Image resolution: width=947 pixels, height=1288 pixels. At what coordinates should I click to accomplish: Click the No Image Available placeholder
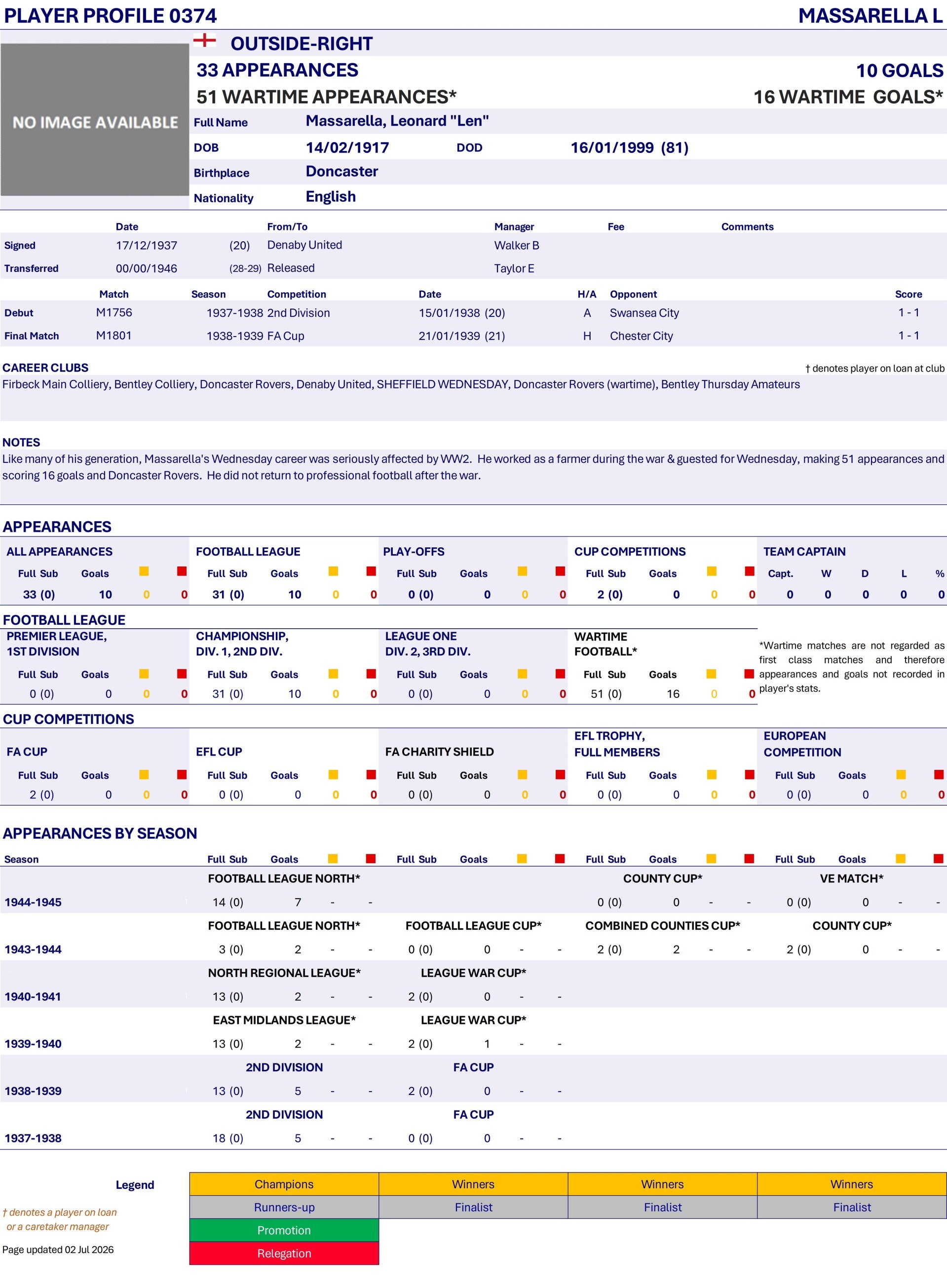(95, 120)
